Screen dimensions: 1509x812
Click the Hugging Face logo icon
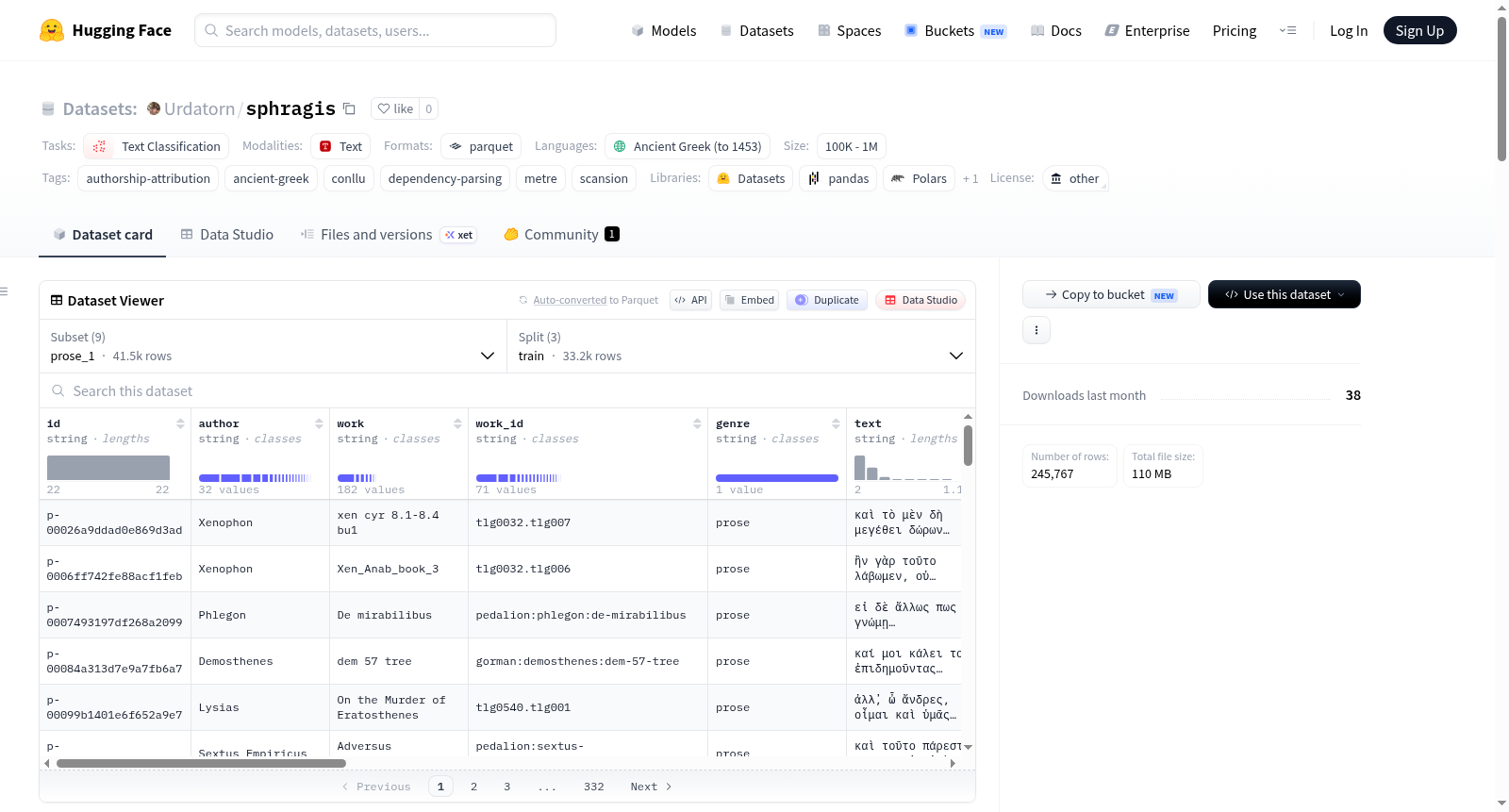coord(52,30)
